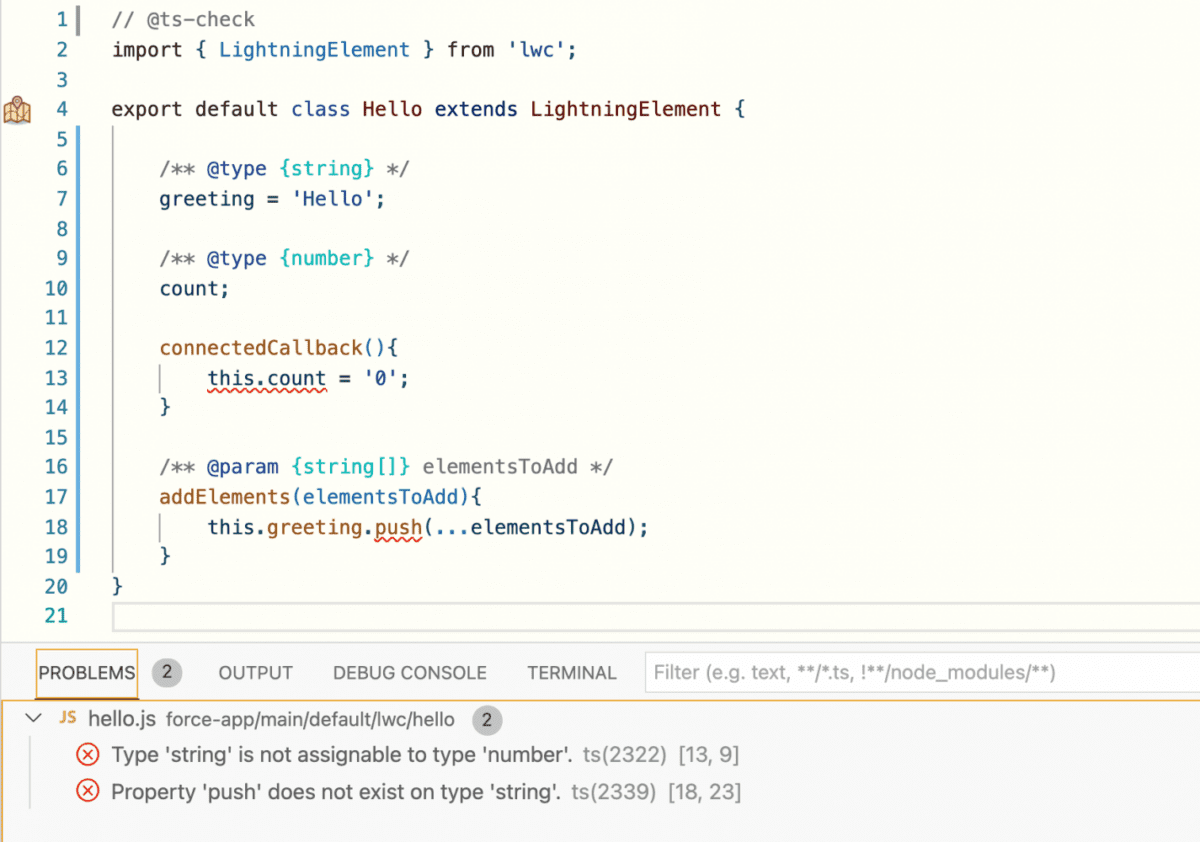The height and width of the screenshot is (842, 1200).
Task: Click the gutter icon beside line 4
Action: pos(18,109)
